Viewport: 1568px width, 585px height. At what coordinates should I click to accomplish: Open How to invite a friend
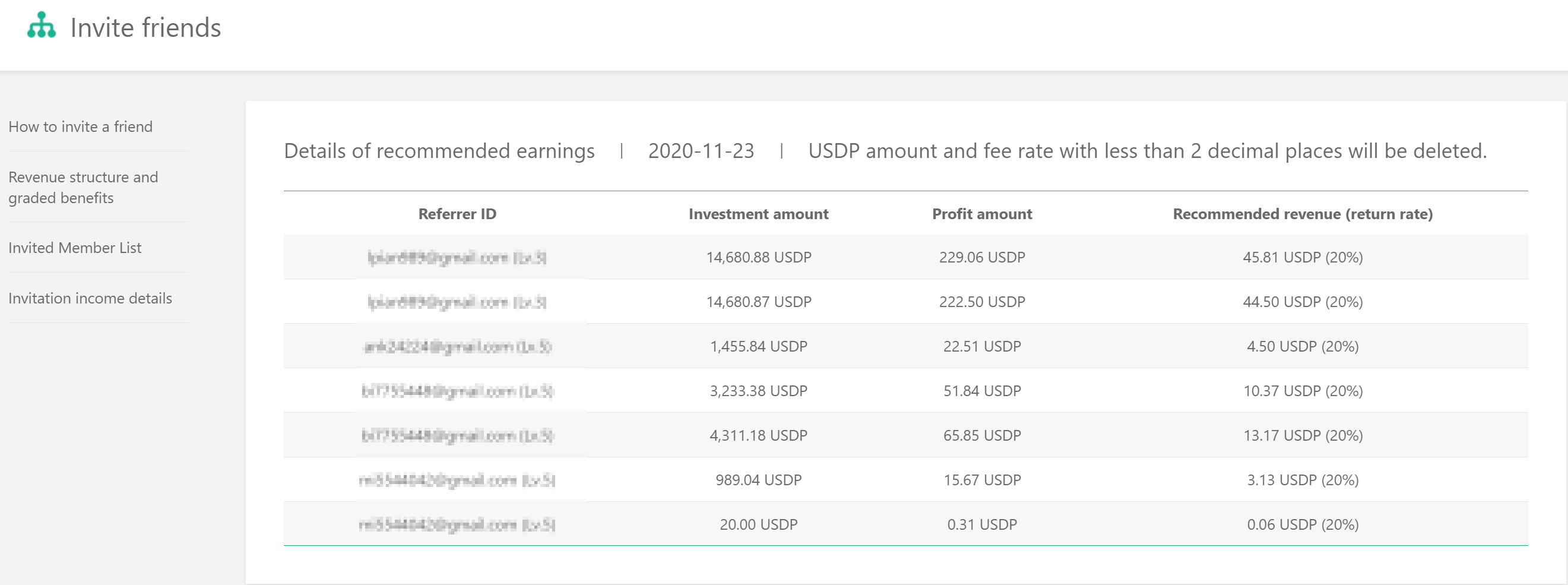tap(80, 127)
